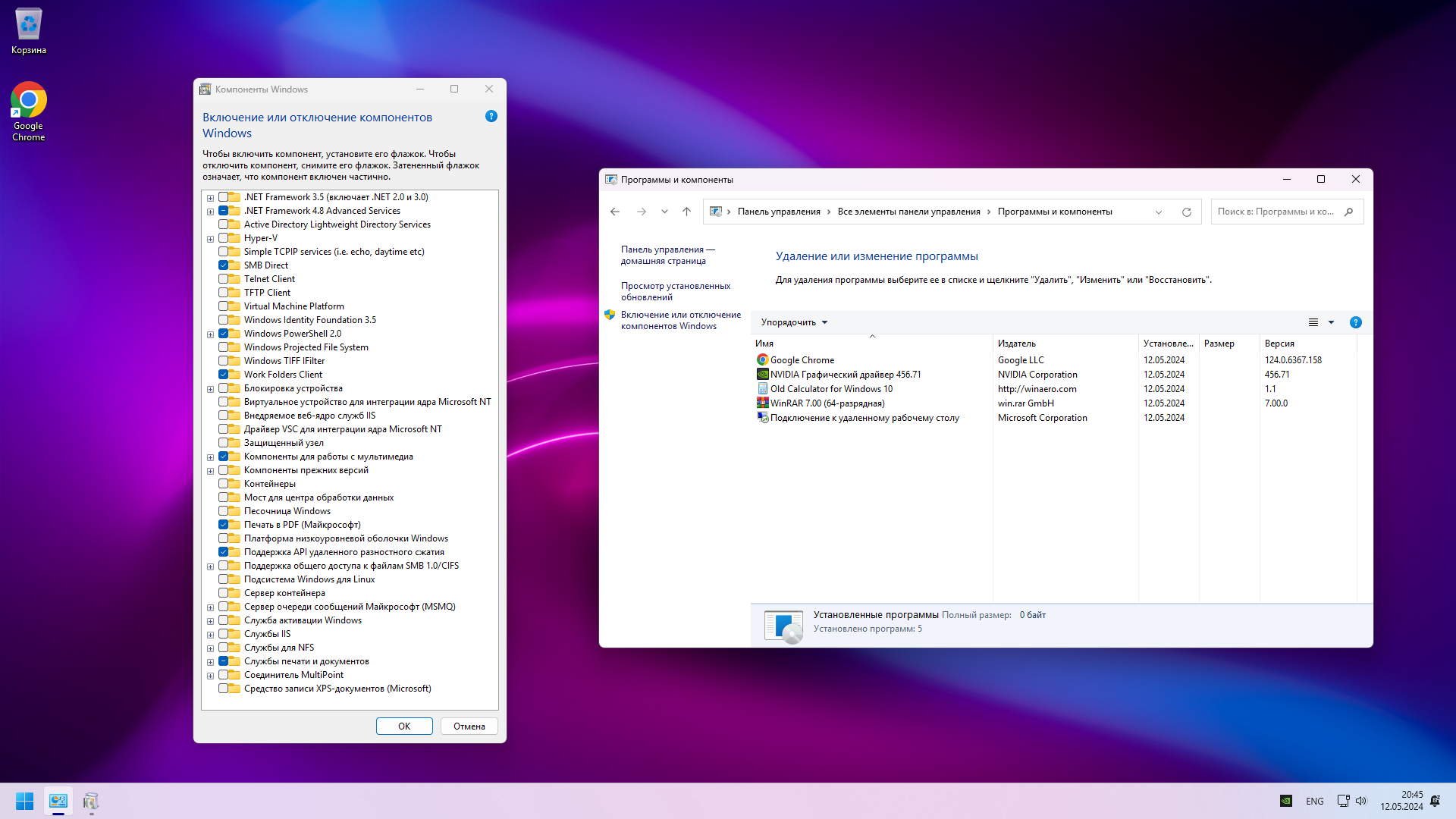
Task: Enable the Telnet Client checkbox
Action: pos(224,279)
